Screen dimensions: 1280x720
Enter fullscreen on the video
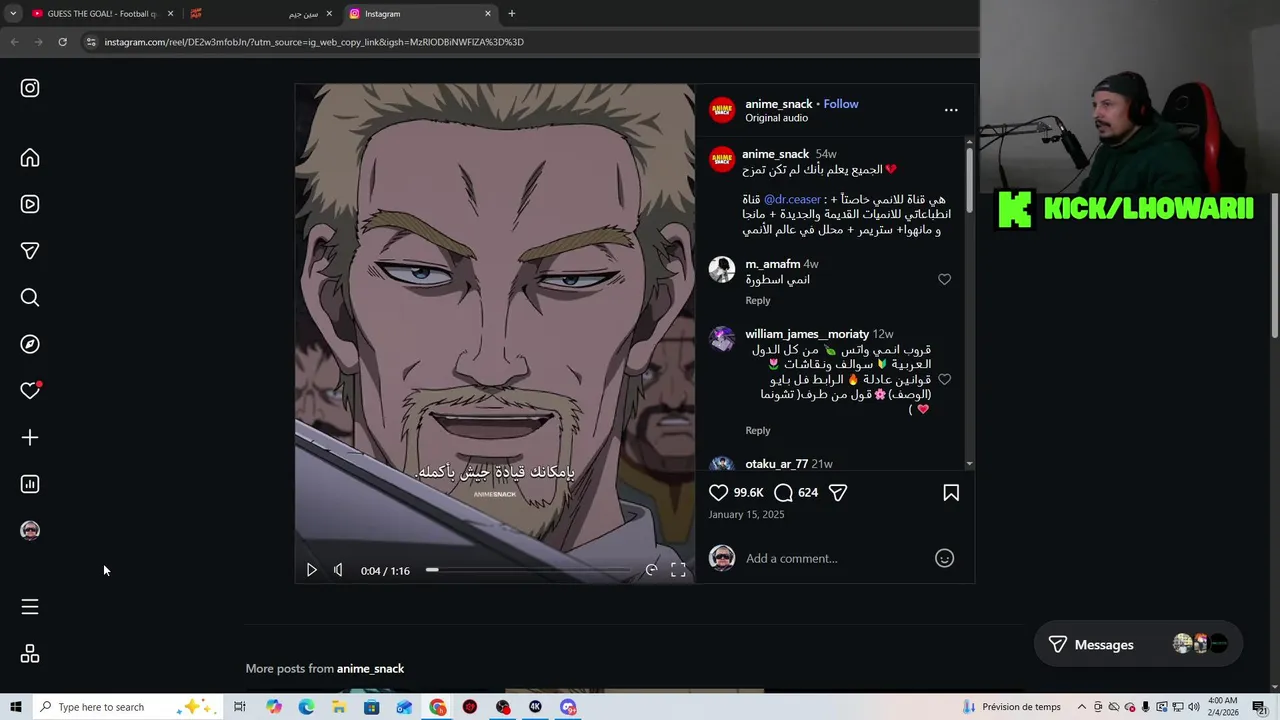pyautogui.click(x=678, y=570)
